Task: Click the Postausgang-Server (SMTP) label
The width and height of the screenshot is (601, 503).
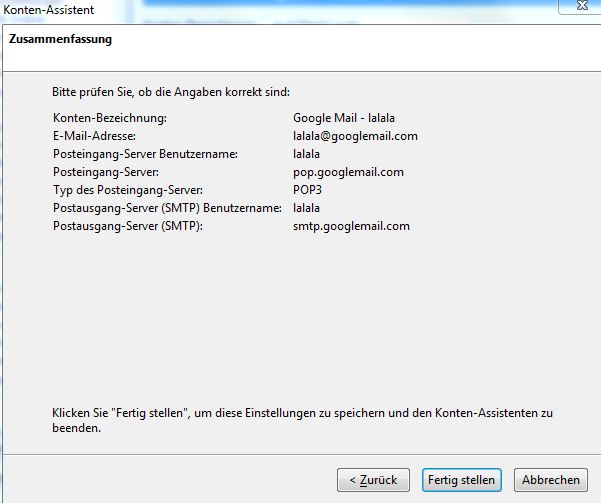Action: 127,226
